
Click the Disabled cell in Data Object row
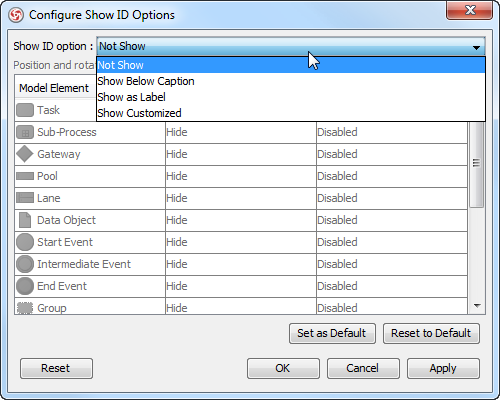[x=392, y=220]
